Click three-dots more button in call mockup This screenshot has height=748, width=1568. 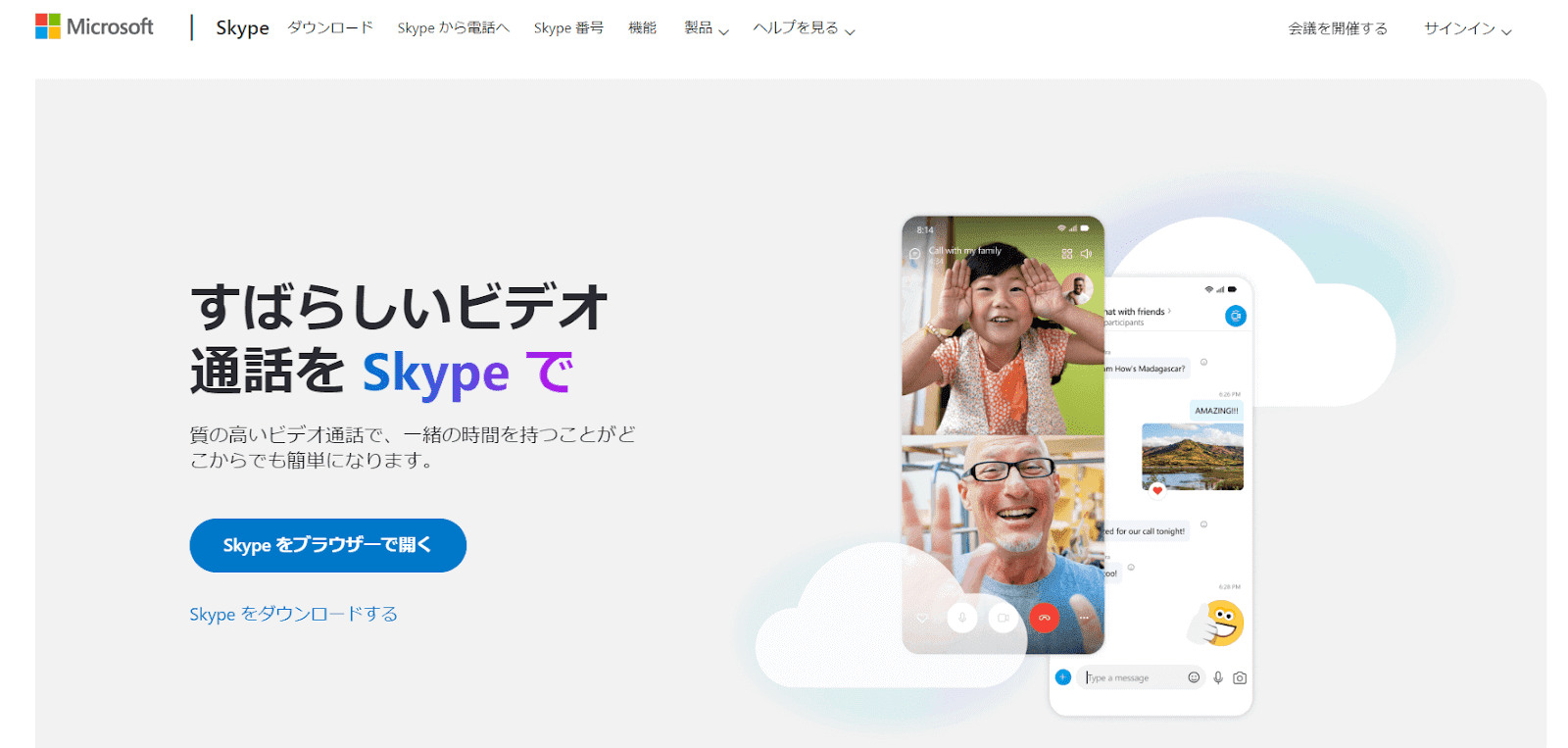(1084, 618)
